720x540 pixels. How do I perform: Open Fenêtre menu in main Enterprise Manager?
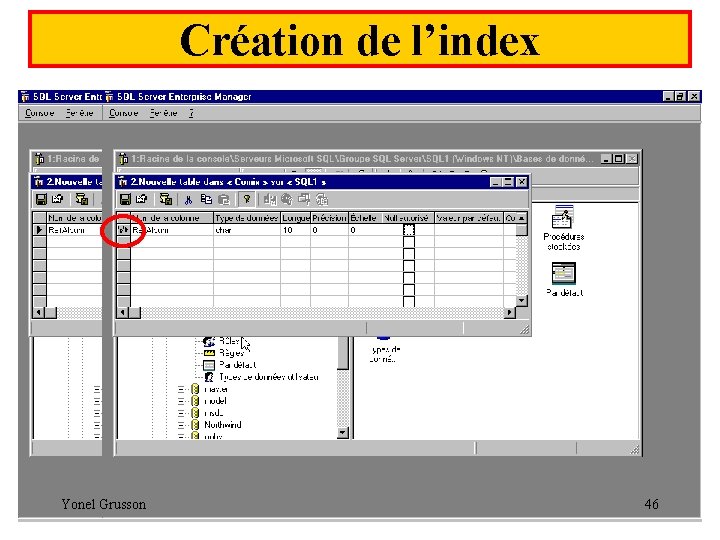tap(163, 113)
